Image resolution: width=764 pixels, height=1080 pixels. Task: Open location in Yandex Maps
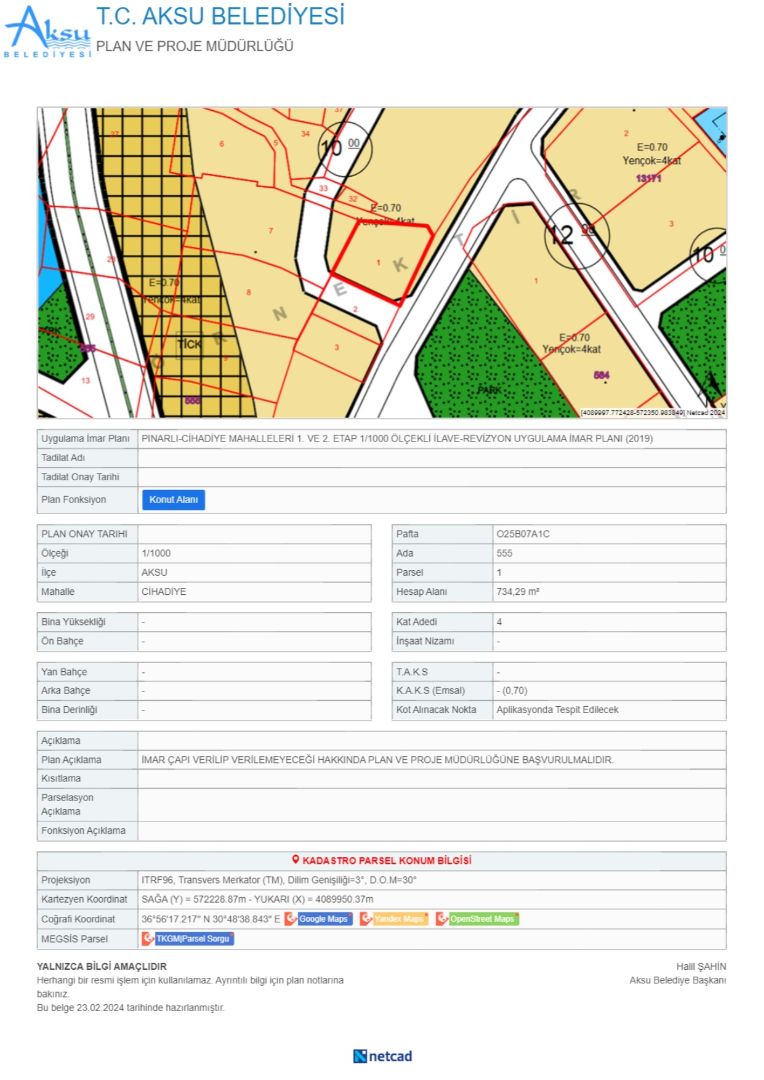tap(399, 919)
